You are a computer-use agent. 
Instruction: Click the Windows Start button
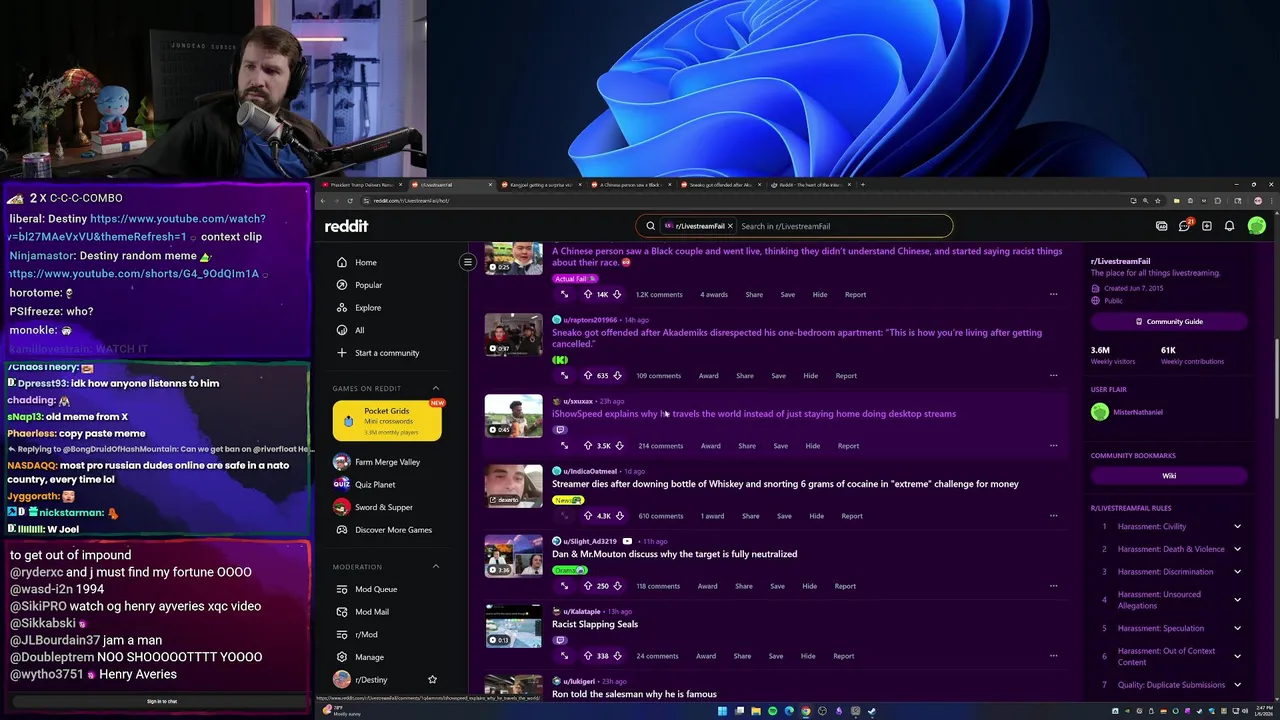point(722,711)
